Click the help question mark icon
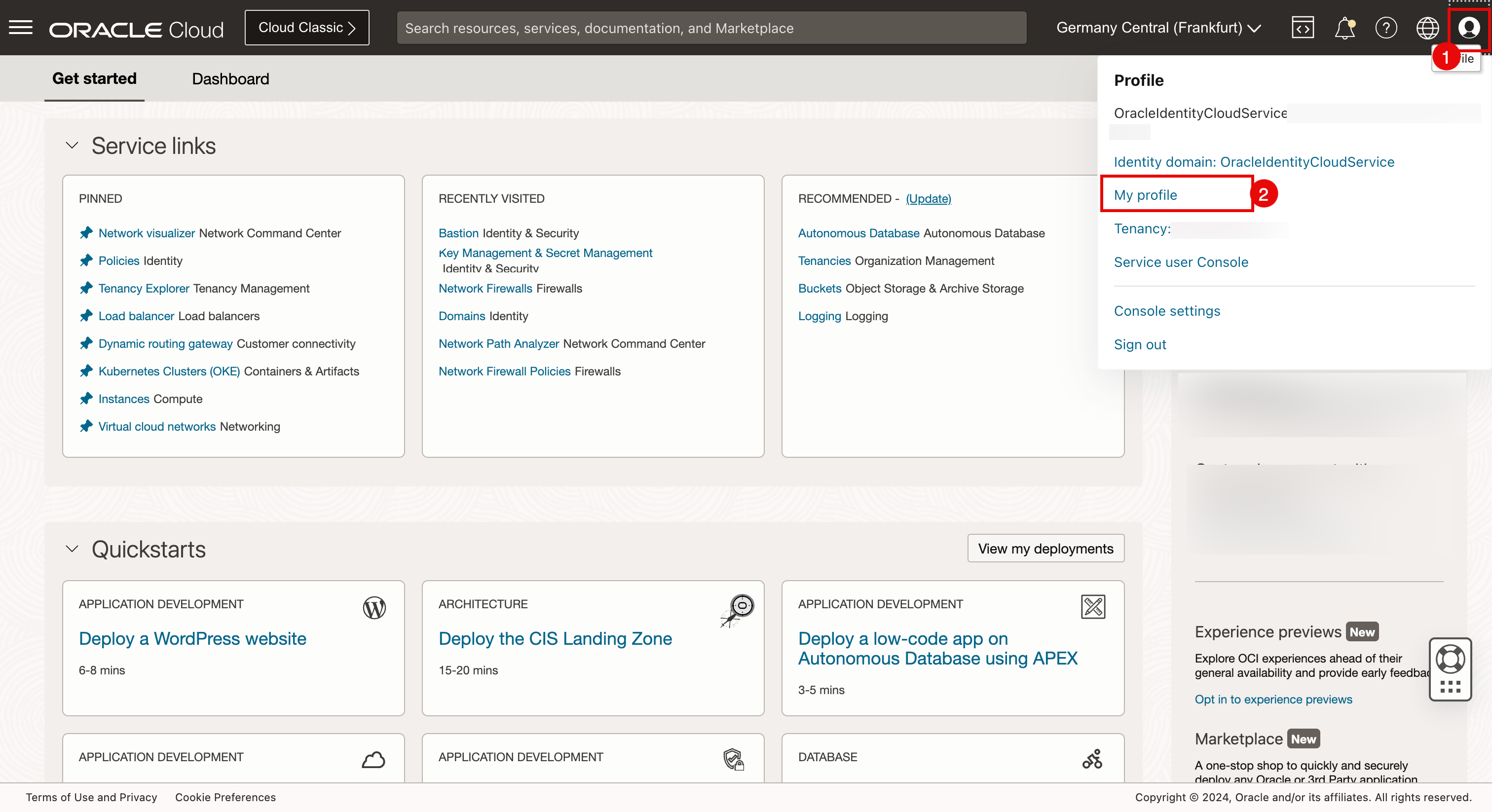The height and width of the screenshot is (812, 1492). 1385,28
